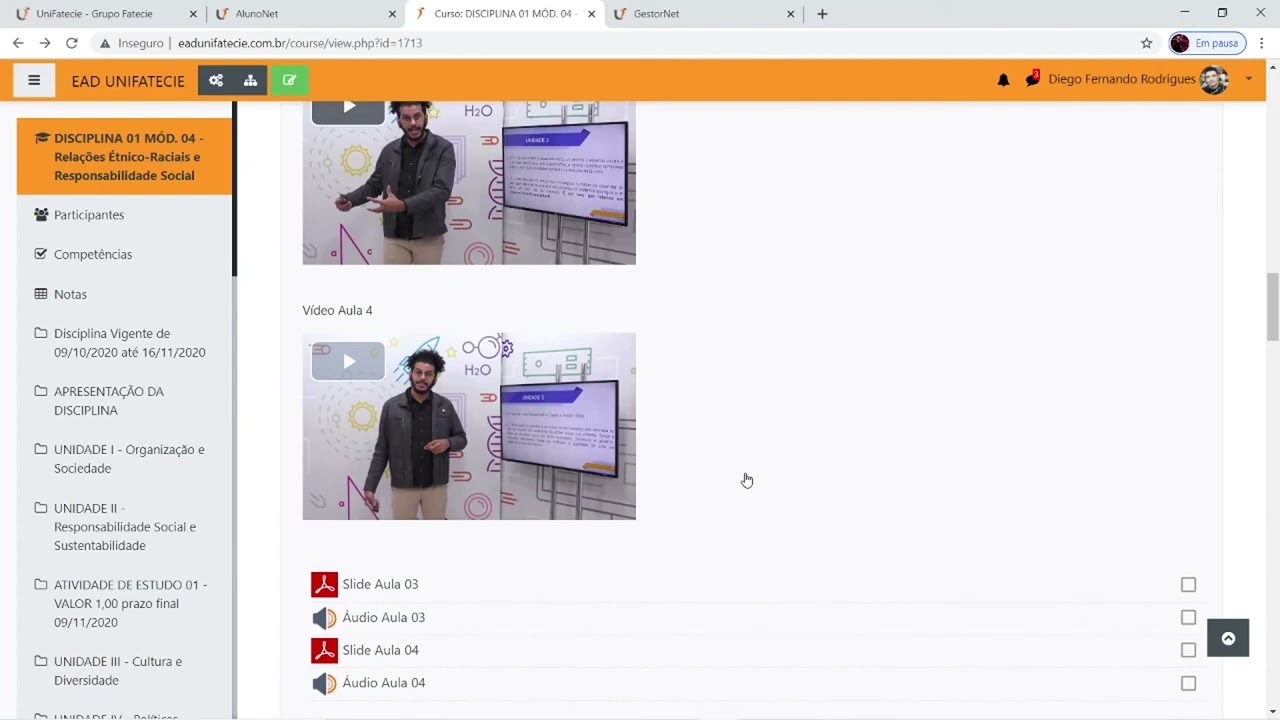
Task: Expand the user menu dropdown arrow
Action: pyautogui.click(x=1248, y=79)
